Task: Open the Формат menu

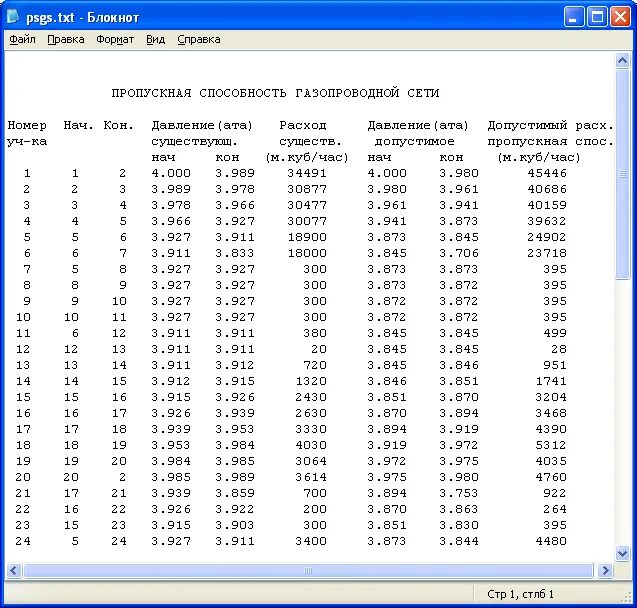Action: pos(115,39)
